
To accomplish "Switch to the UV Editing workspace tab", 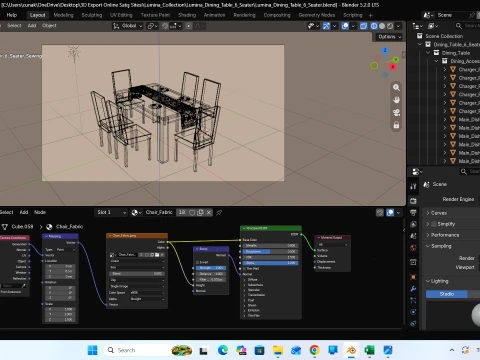I will coord(121,15).
